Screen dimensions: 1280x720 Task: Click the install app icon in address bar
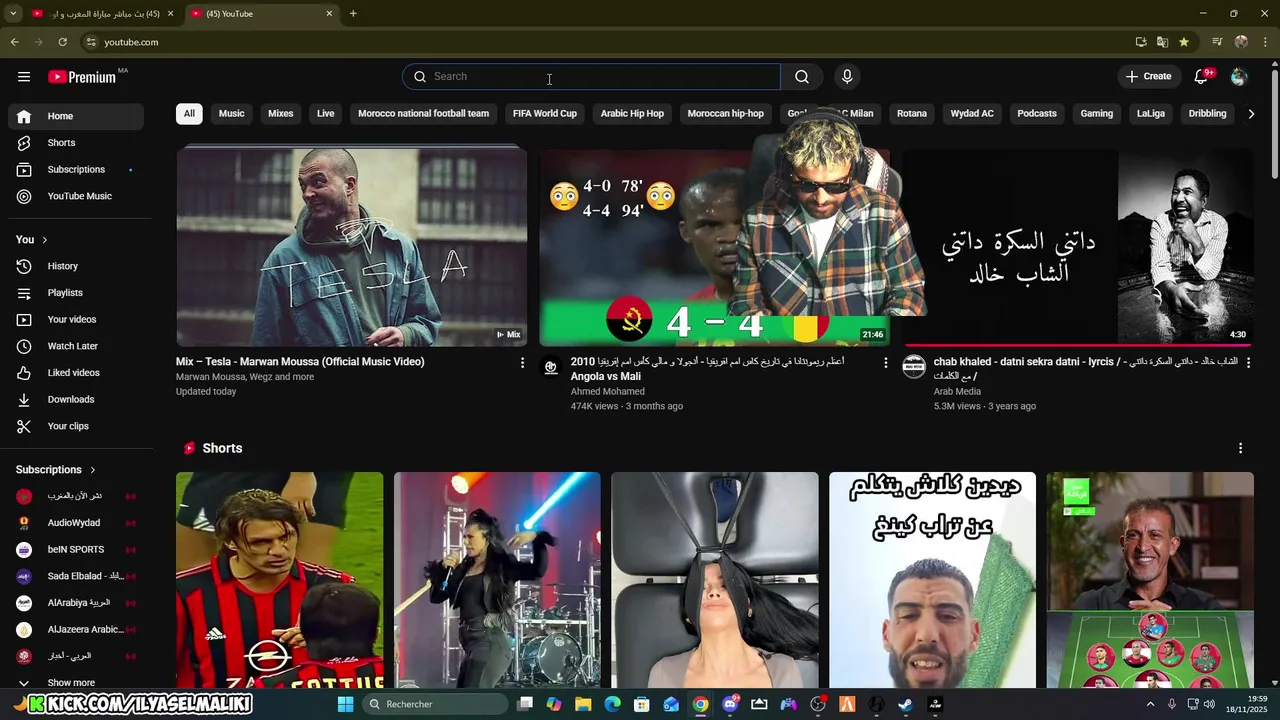click(1141, 42)
